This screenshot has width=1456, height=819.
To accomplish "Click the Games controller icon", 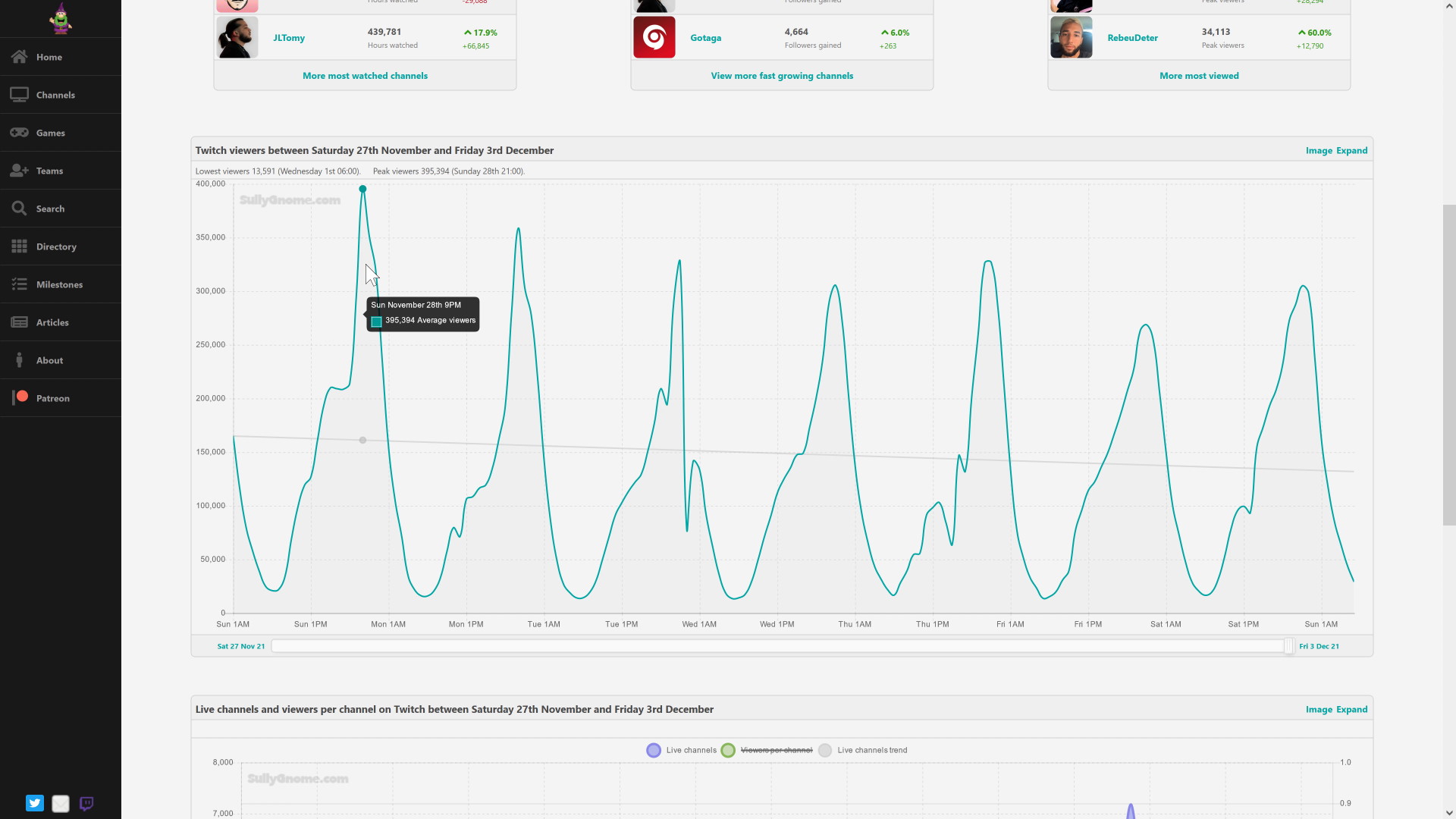I will [x=20, y=133].
